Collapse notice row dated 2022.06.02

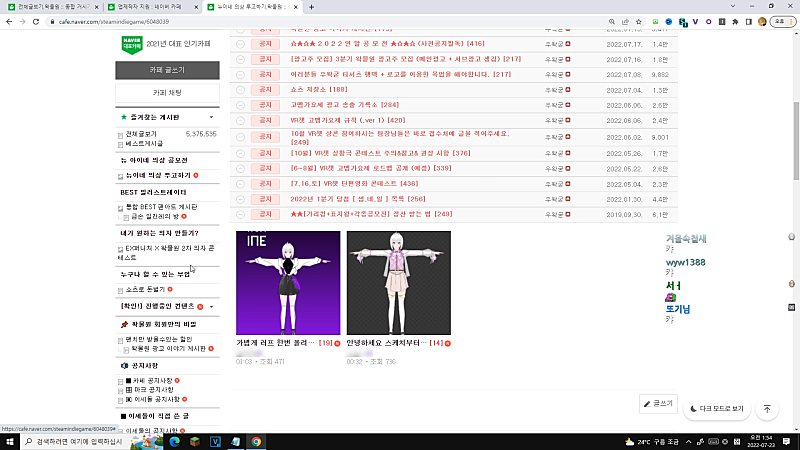click(x=240, y=137)
